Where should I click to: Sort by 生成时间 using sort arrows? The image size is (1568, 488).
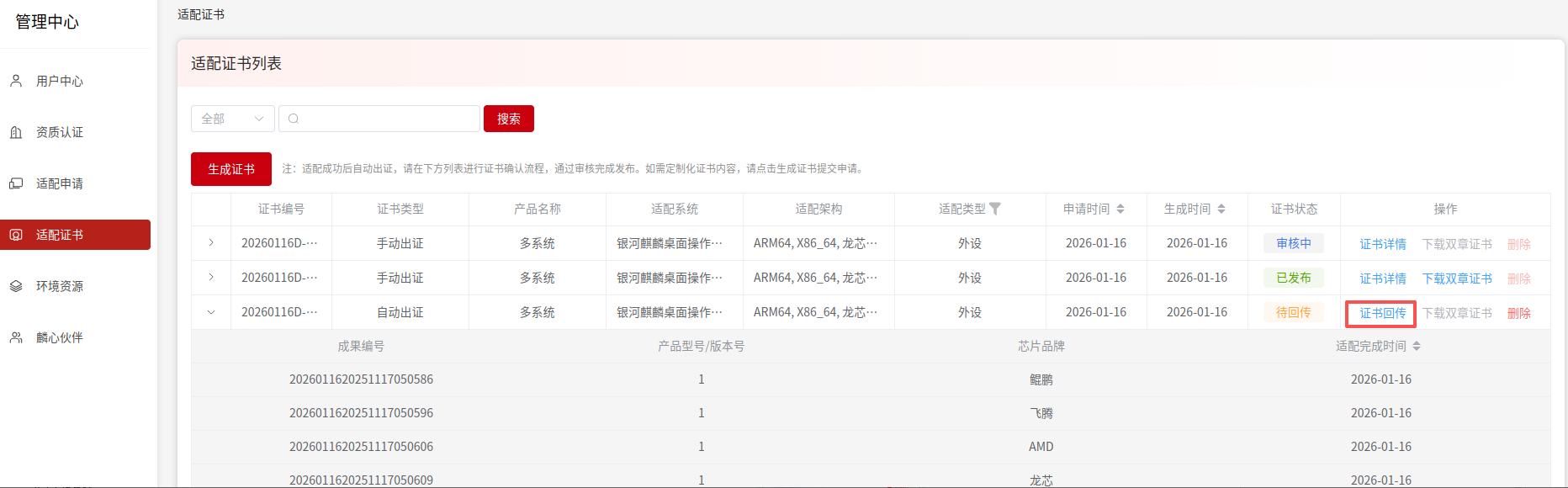(1221, 209)
